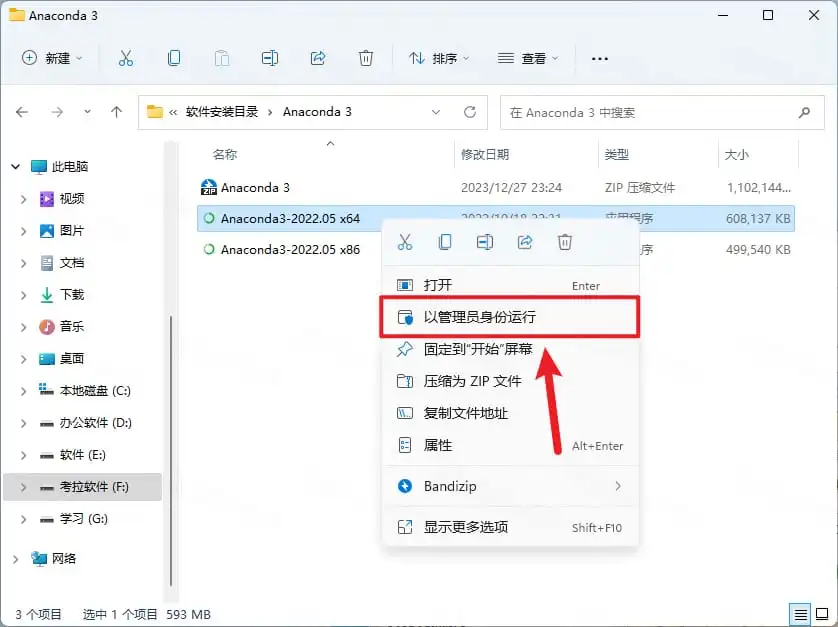Sort by the 类型 column header

pos(616,154)
